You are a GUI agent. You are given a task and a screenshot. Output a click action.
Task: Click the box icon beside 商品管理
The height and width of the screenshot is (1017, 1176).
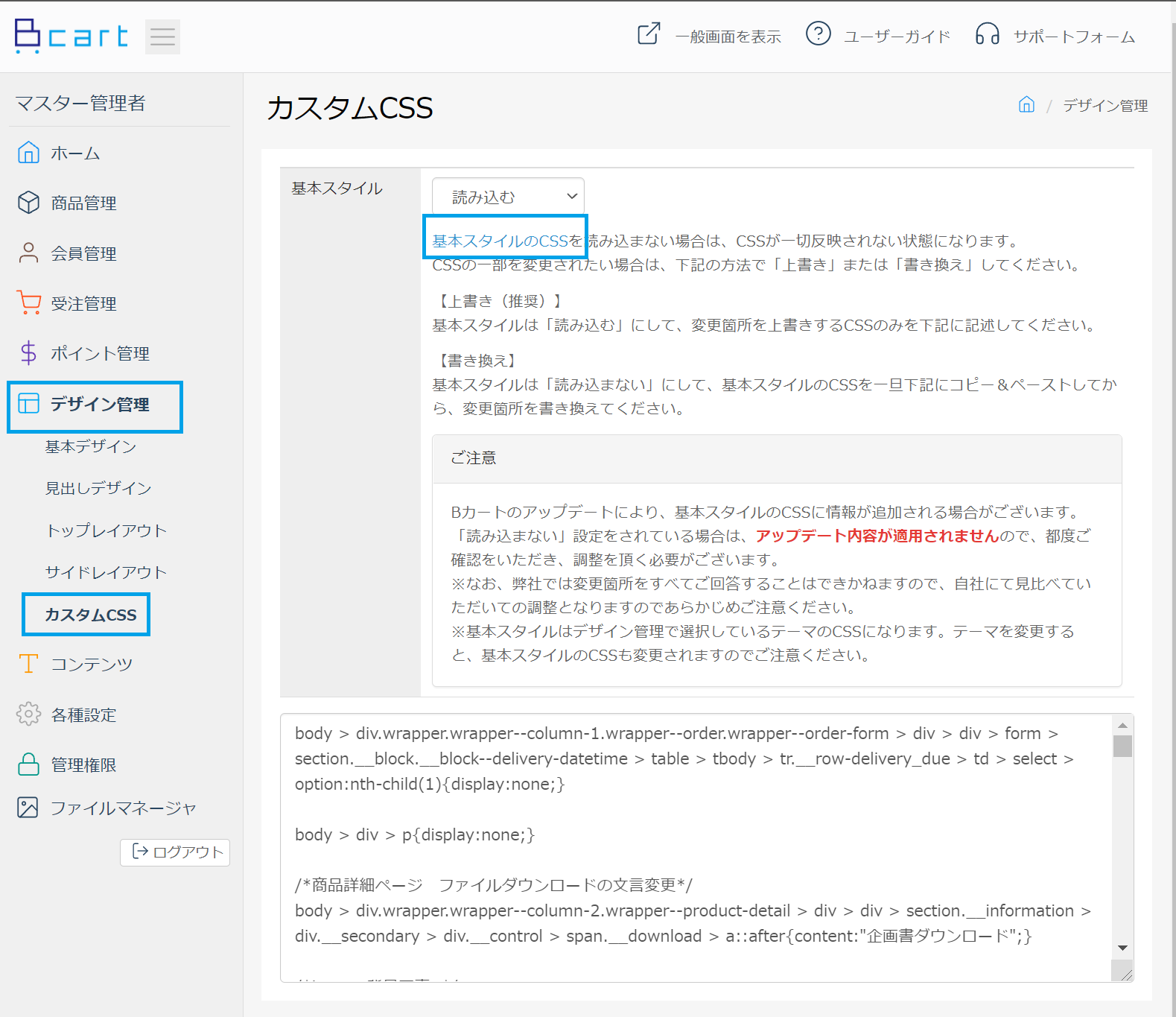pos(28,203)
